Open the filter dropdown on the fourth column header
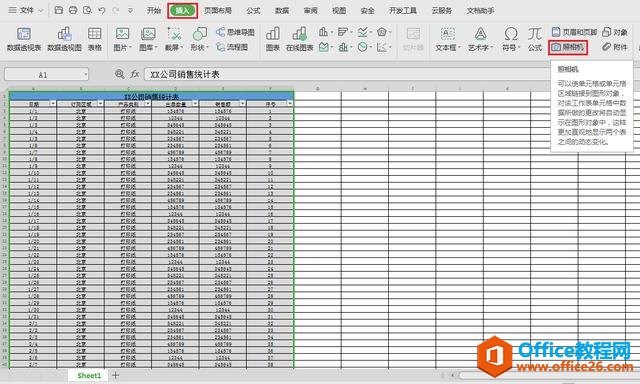The width and height of the screenshot is (640, 384). click(195, 104)
